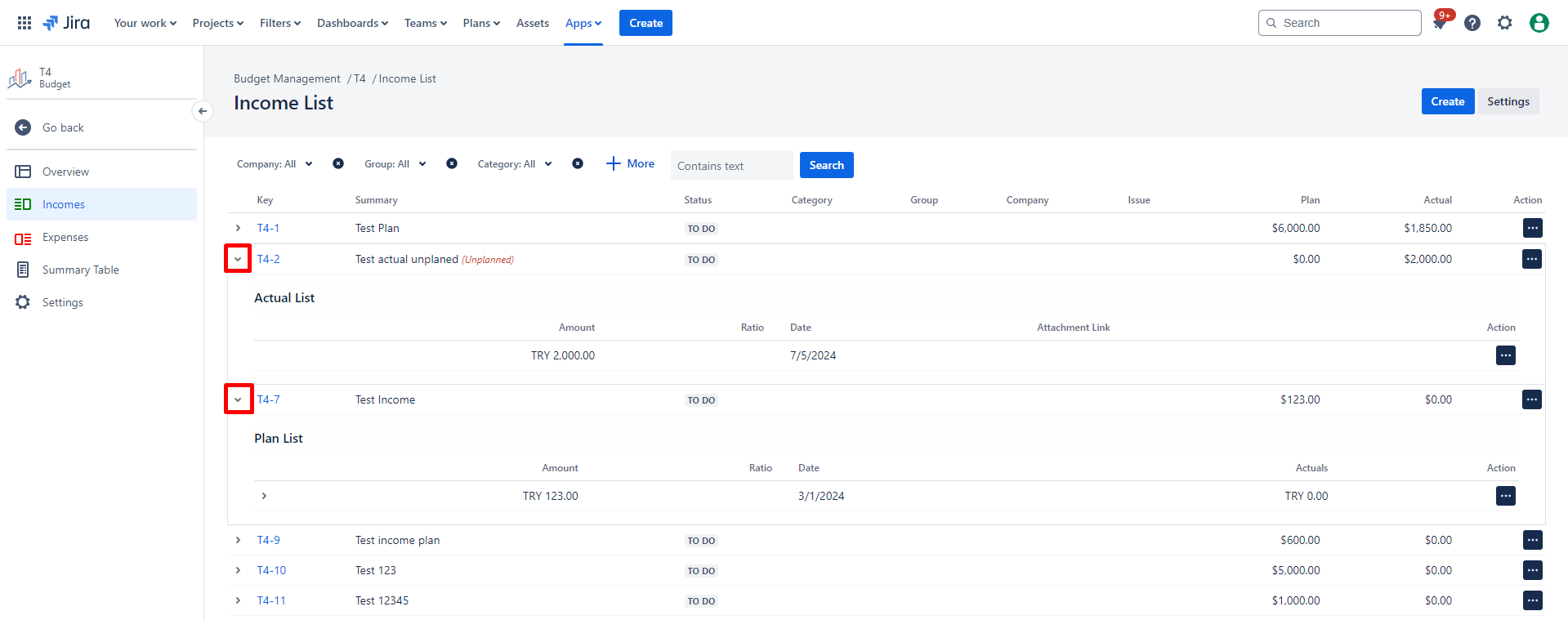Open the action menu for row T4-11
The image size is (1568, 620).
coord(1533,600)
